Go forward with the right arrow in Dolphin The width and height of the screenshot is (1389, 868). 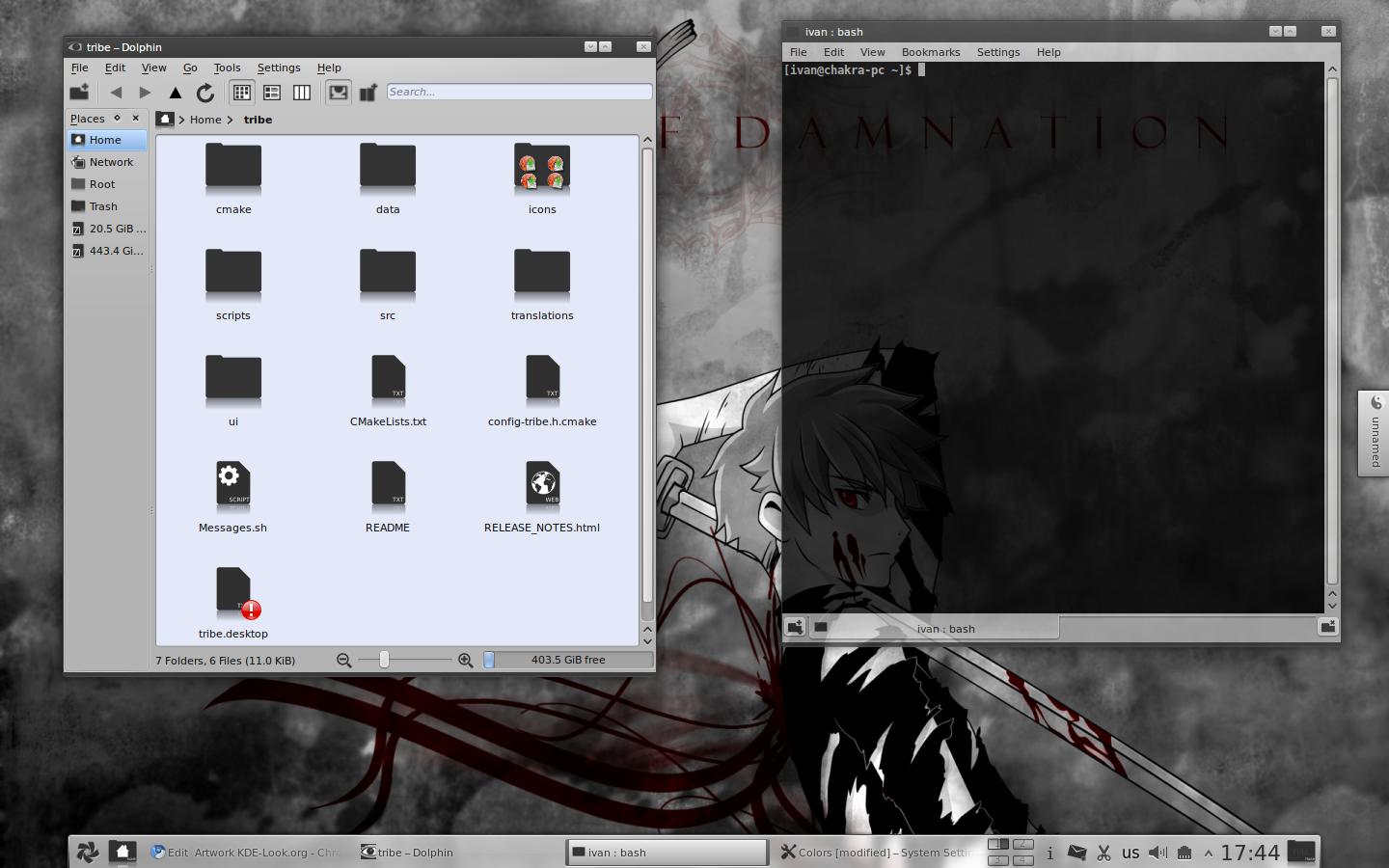[145, 93]
